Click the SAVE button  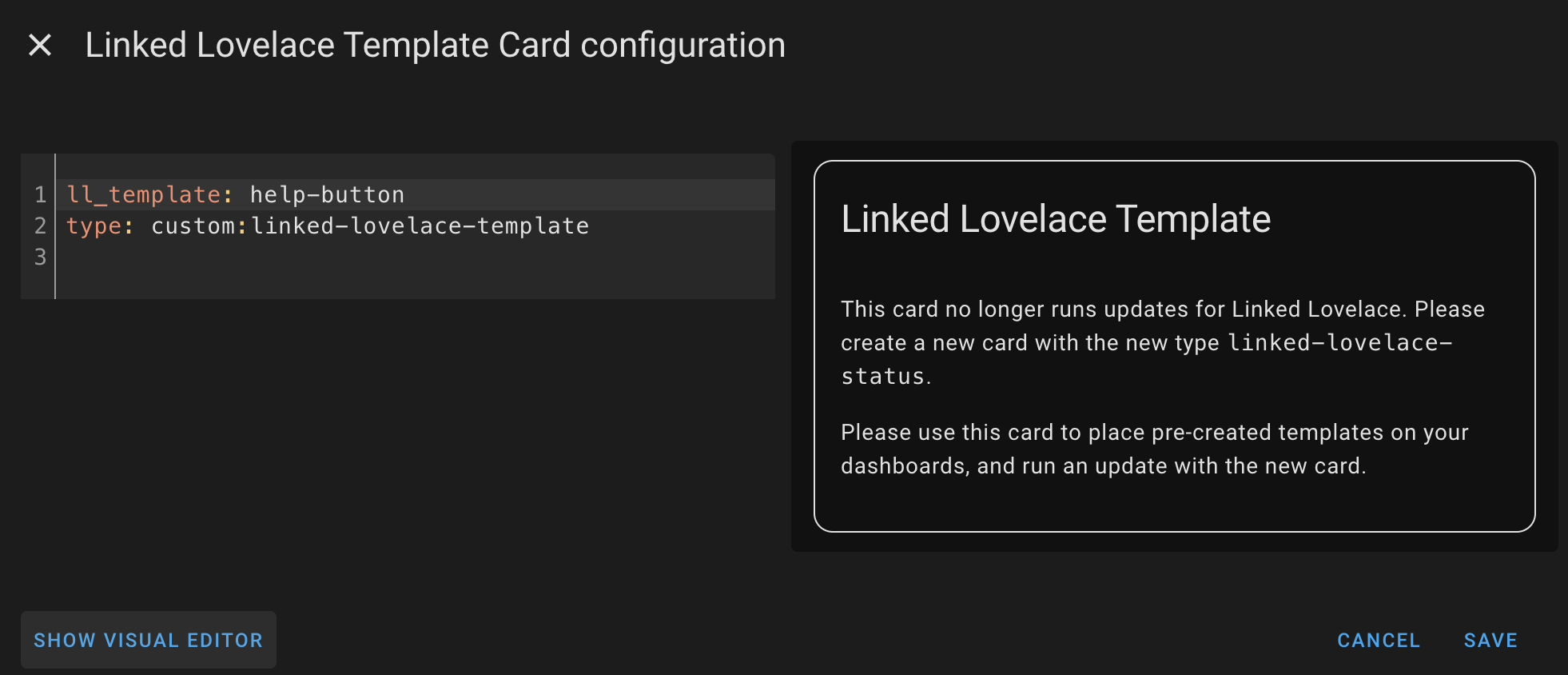tap(1490, 640)
